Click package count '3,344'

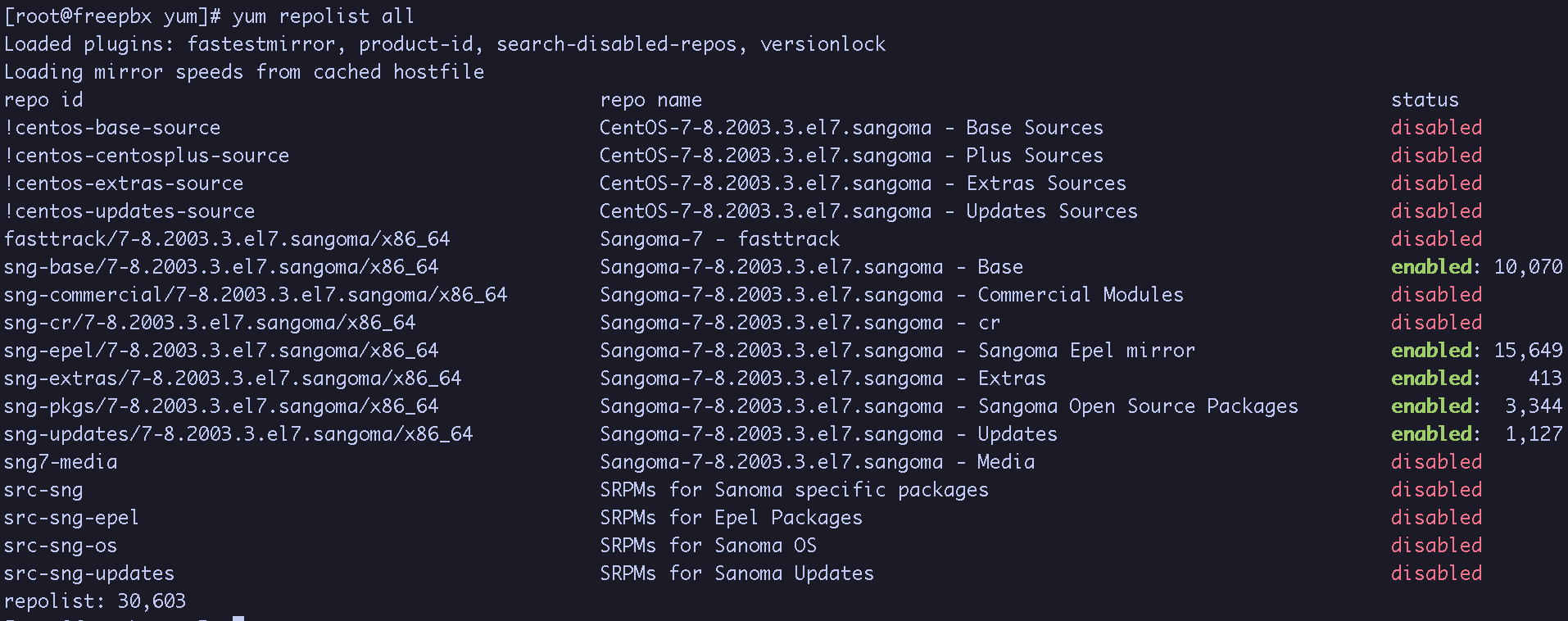(1534, 406)
